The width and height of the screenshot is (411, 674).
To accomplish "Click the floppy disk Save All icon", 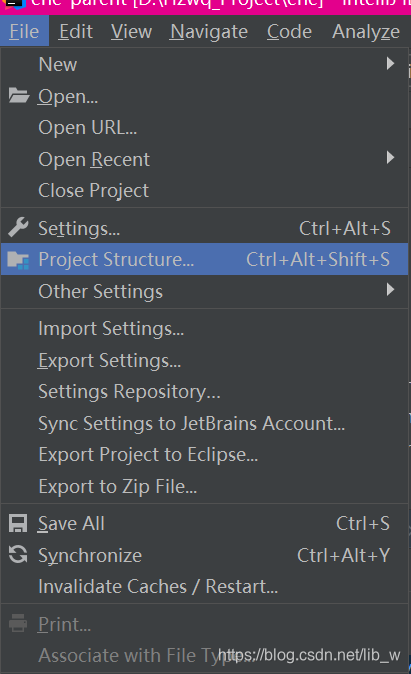I will pos(18,523).
